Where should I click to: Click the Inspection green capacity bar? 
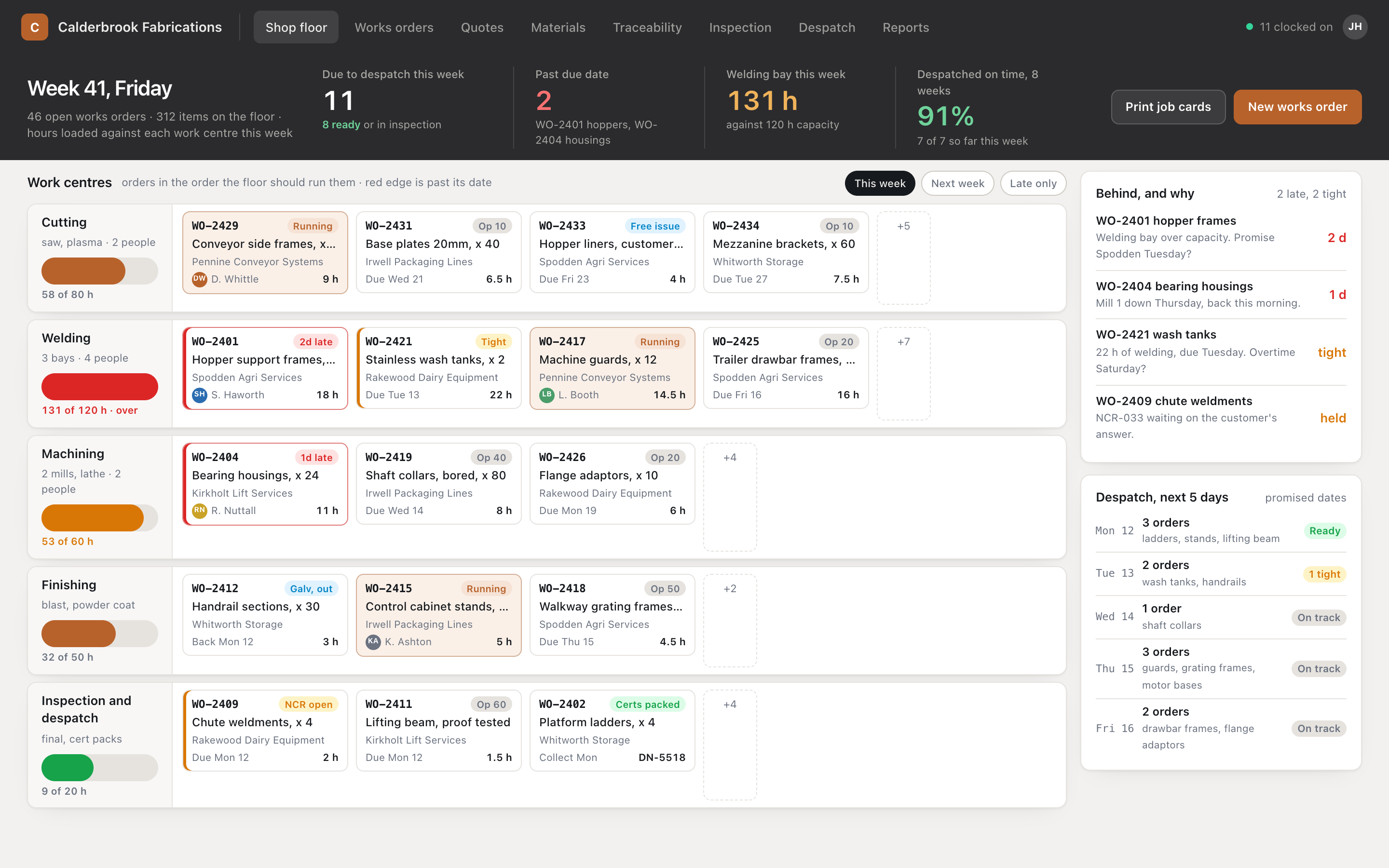point(99,768)
